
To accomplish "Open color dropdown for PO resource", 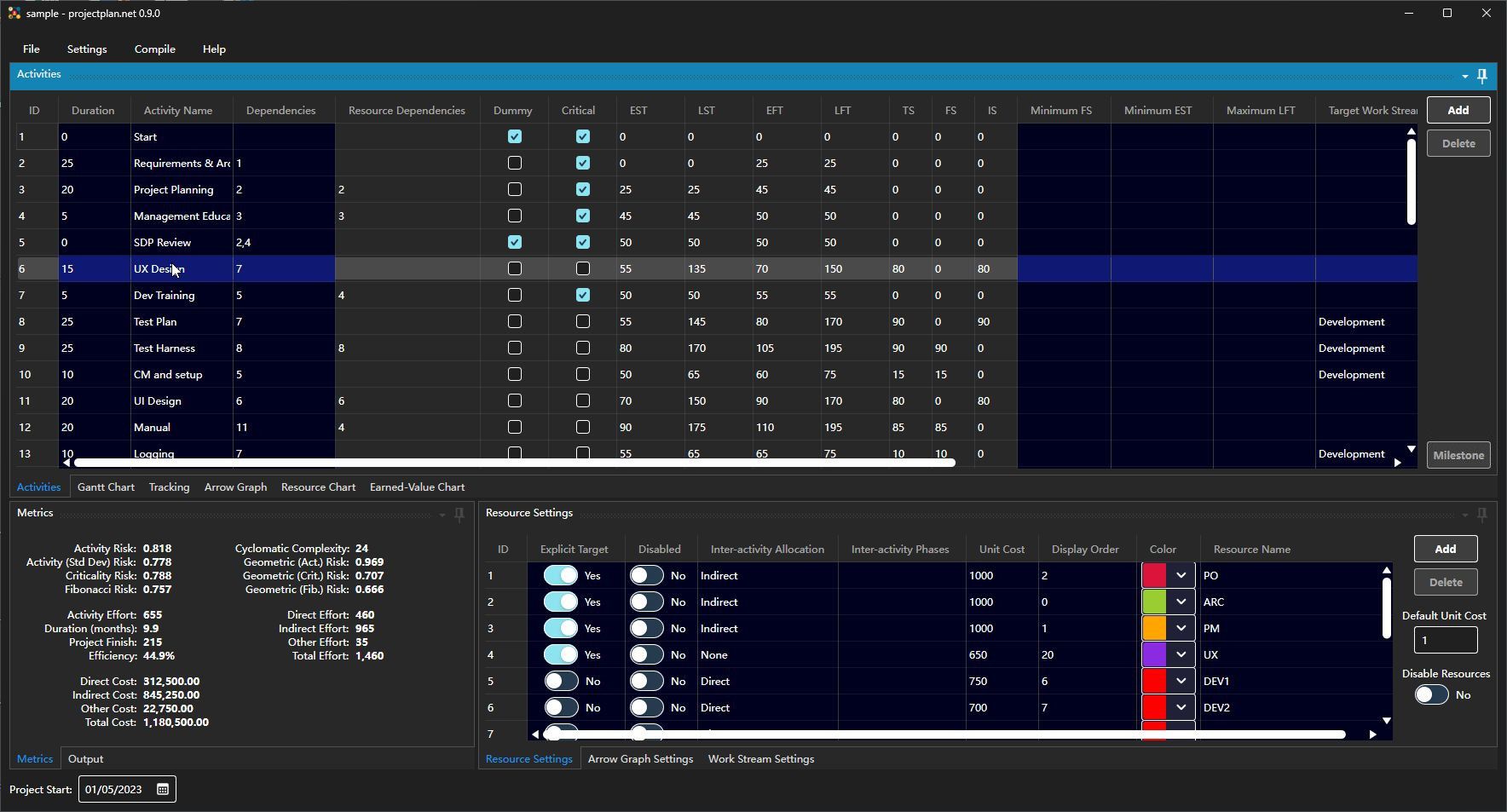I will pyautogui.click(x=1181, y=575).
